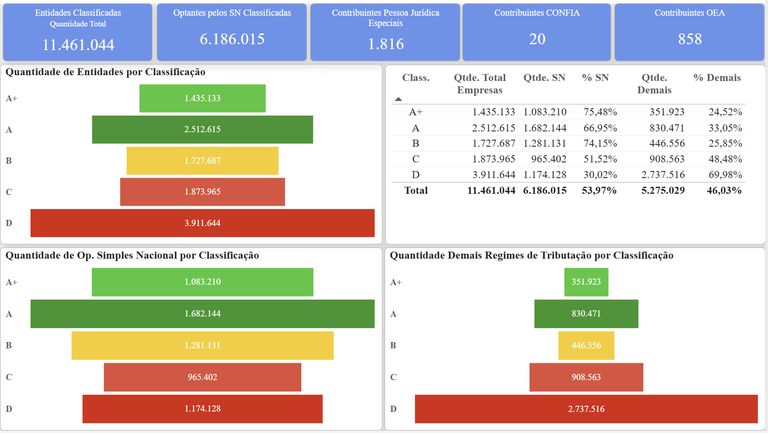Sort by Qtde. Total Empresas column header
The height and width of the screenshot is (433, 768).
tap(479, 83)
